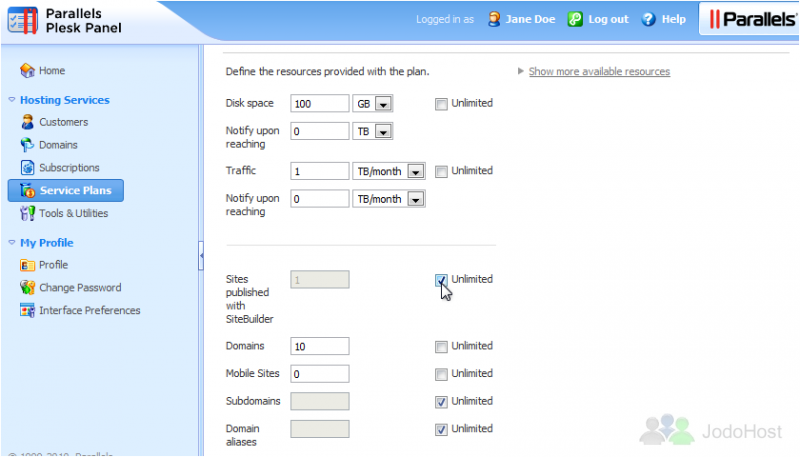800x457 pixels.
Task: Open Profile under My Profile
Action: (x=53, y=265)
